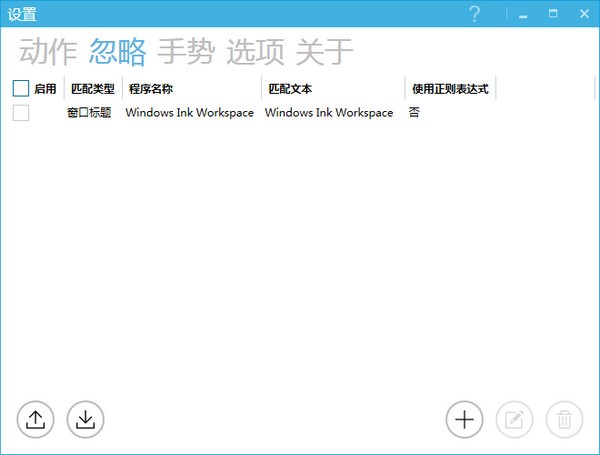Select Windows Ink Workspace under 匹配文本
The width and height of the screenshot is (600, 455).
point(329,113)
